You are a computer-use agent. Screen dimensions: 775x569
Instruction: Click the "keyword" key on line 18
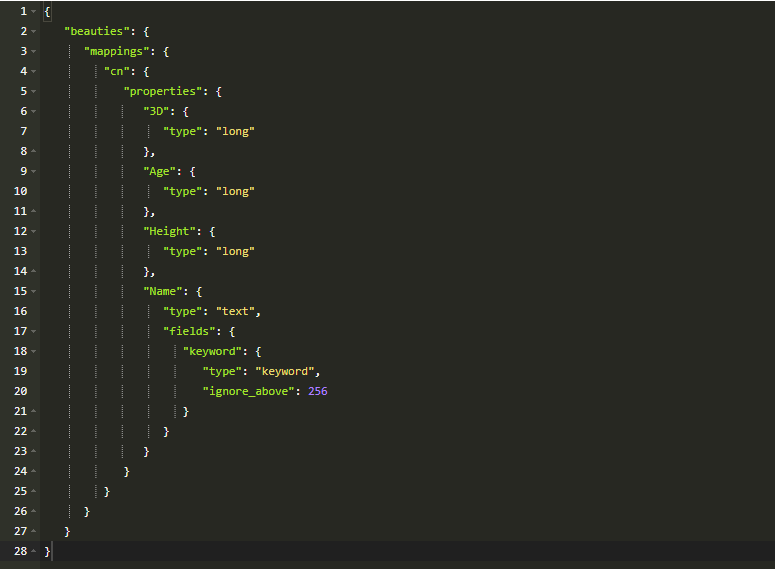pyautogui.click(x=212, y=351)
